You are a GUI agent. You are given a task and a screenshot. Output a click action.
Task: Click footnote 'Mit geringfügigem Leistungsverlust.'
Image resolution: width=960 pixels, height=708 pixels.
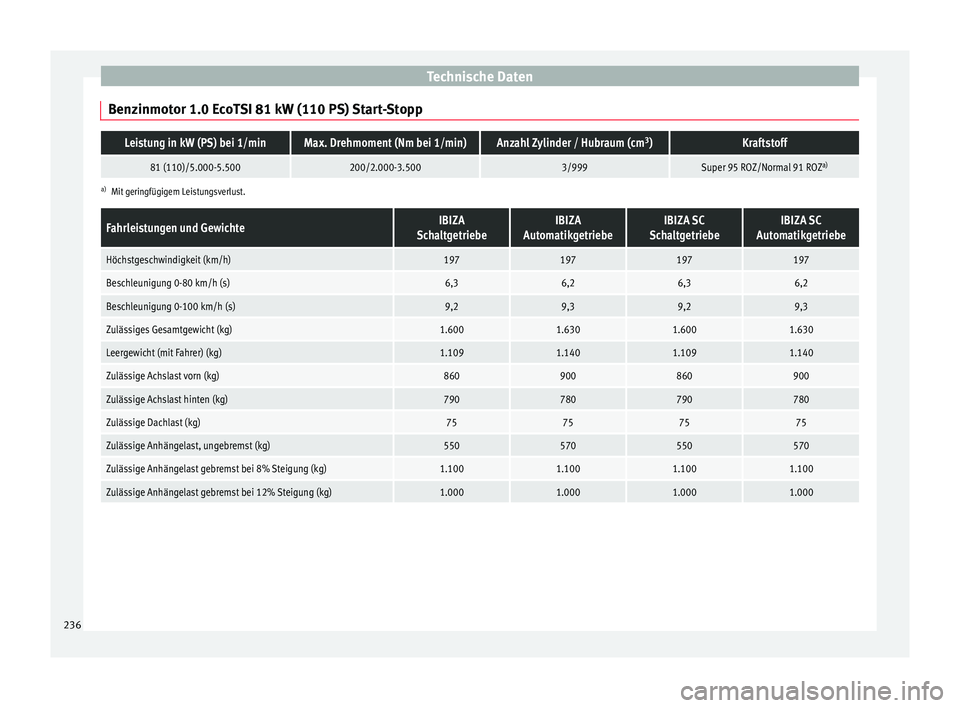click(178, 192)
